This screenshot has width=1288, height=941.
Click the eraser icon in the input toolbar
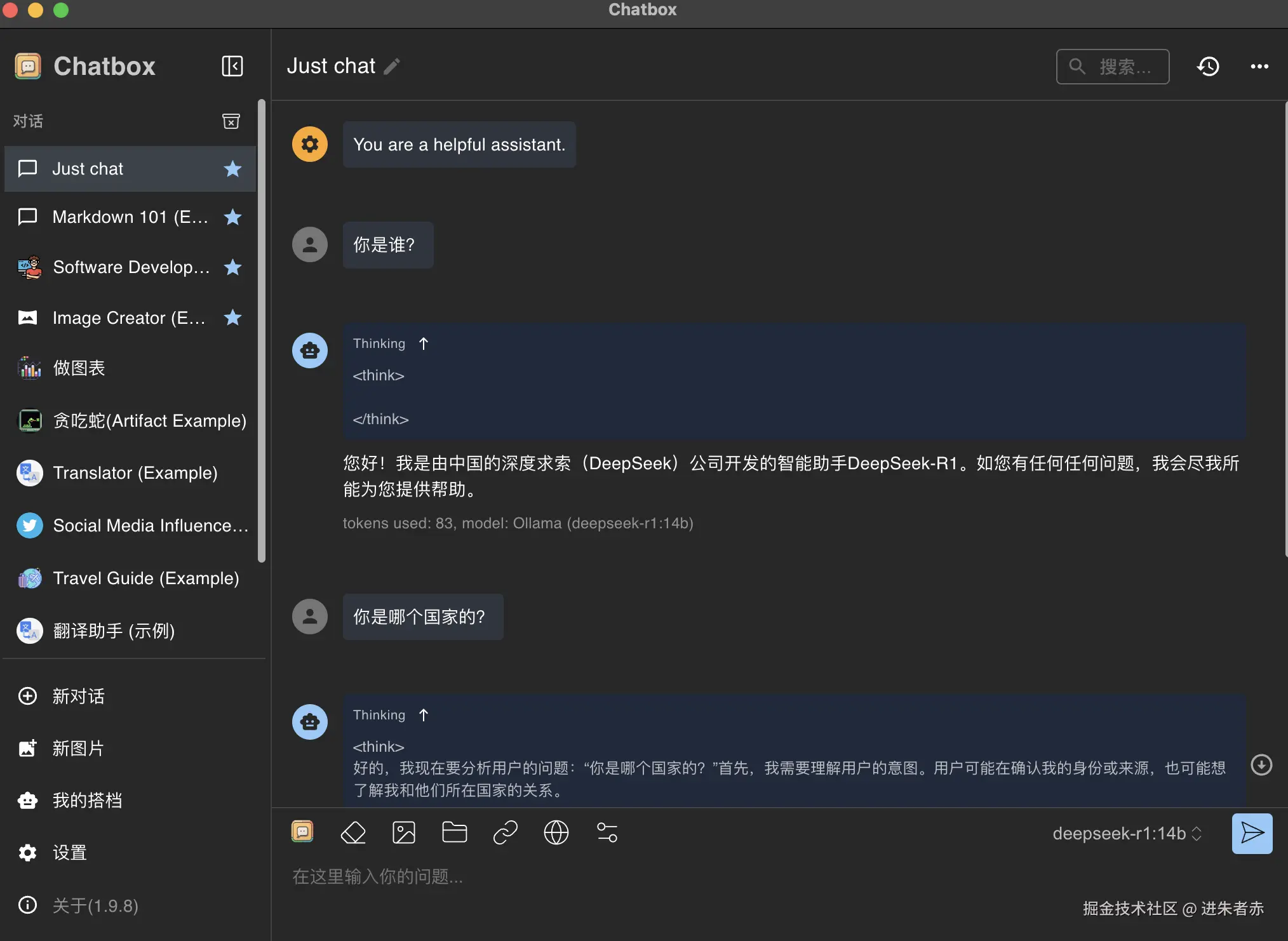[x=353, y=832]
